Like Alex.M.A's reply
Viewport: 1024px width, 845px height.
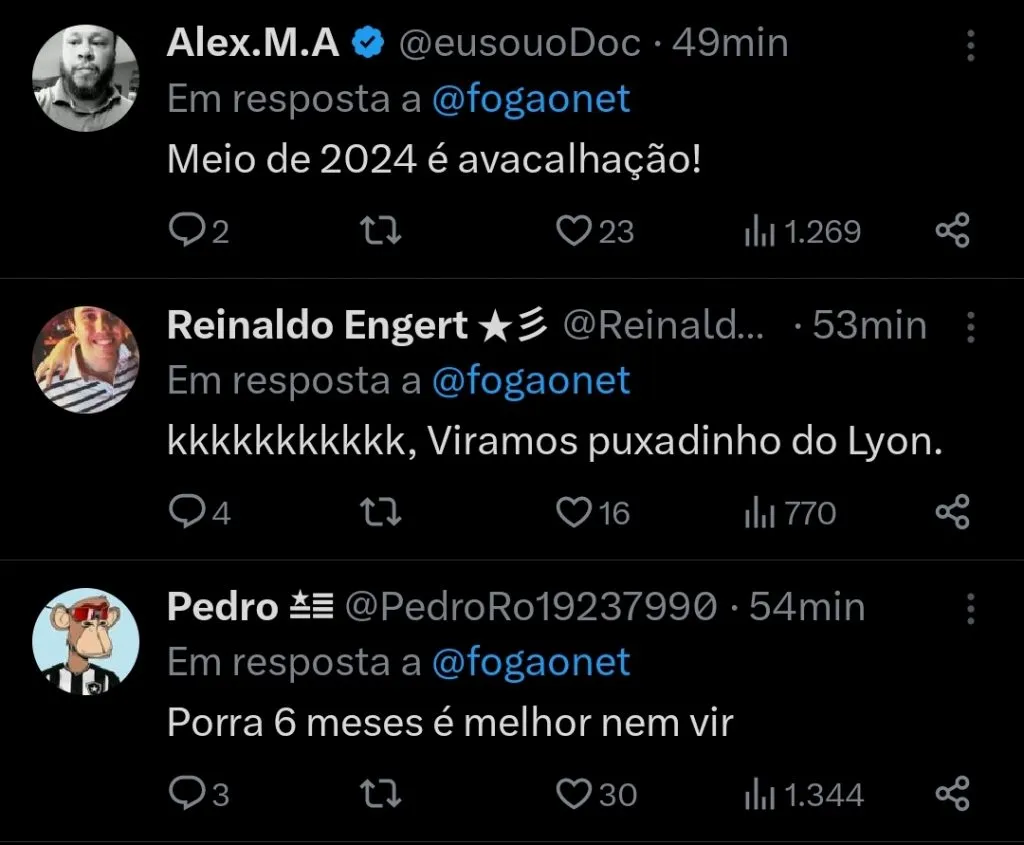pos(572,230)
